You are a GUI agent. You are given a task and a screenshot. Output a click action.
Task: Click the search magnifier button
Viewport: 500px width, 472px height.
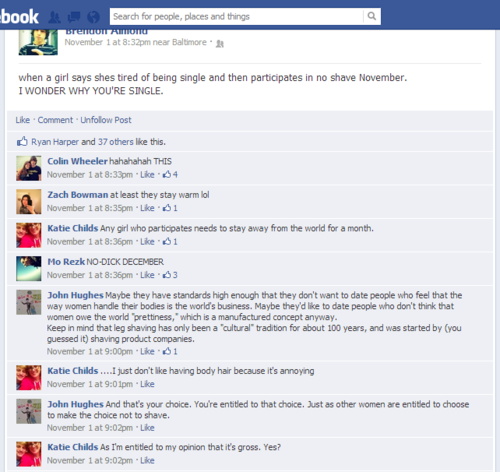[372, 16]
